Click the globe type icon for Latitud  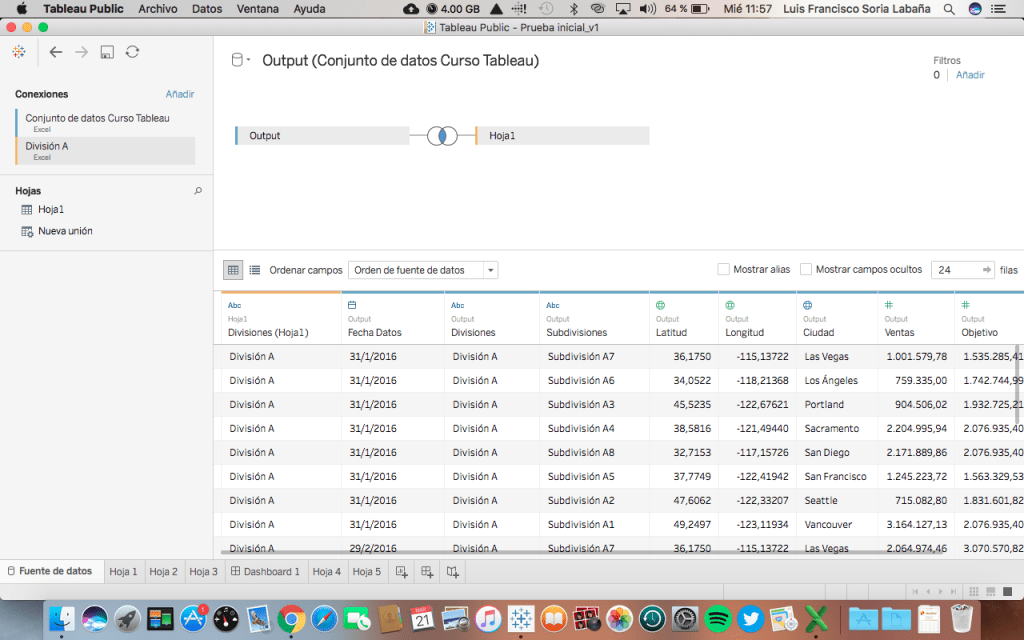[x=660, y=305]
